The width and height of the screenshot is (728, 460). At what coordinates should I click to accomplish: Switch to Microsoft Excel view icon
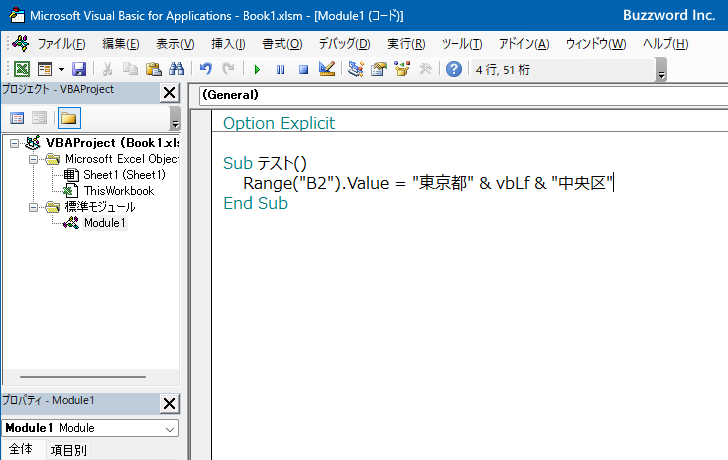22,69
